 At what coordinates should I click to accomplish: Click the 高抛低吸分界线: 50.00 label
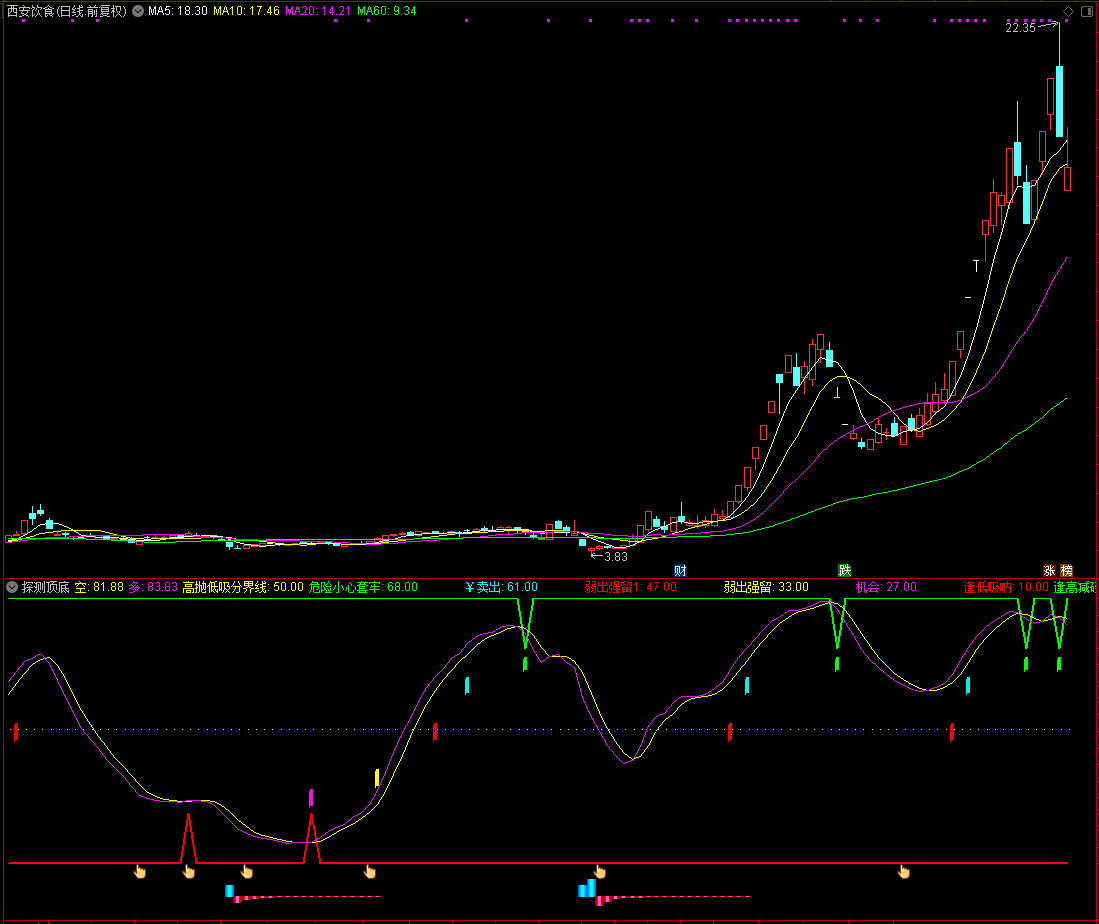(x=243, y=587)
